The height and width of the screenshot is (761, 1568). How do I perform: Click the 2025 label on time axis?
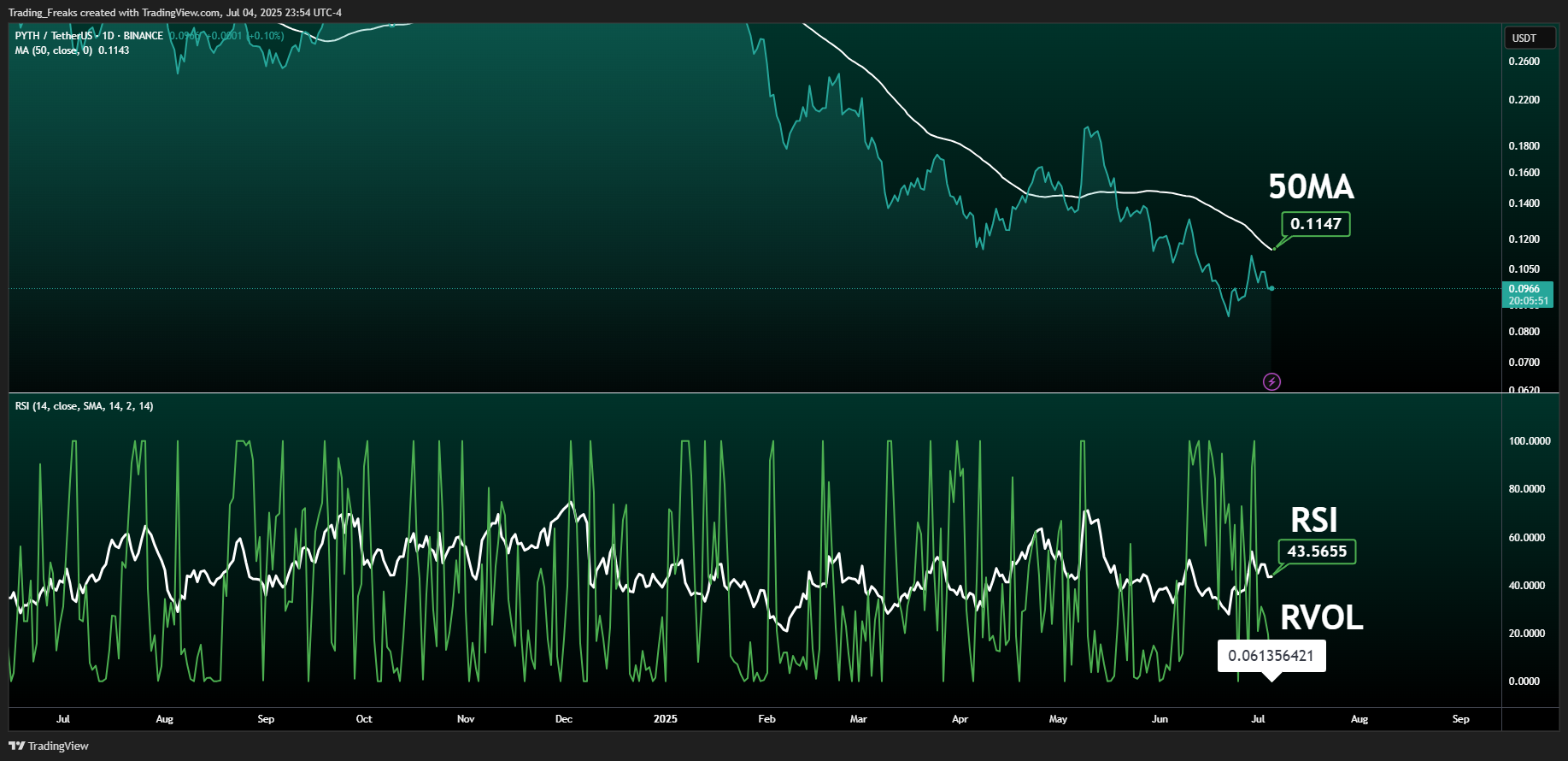(665, 719)
